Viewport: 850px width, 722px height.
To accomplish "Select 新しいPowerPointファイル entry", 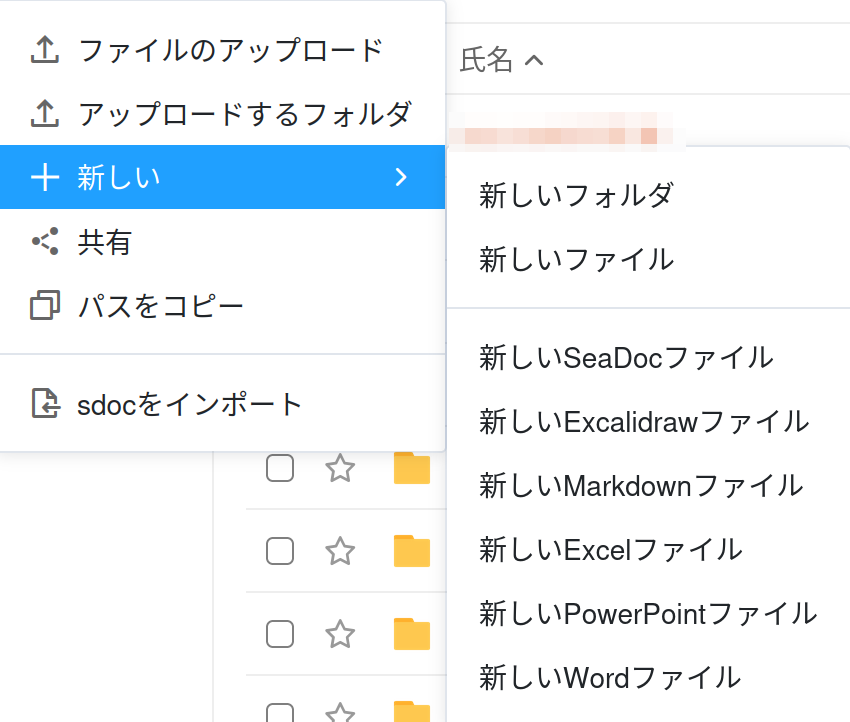I will 648,613.
